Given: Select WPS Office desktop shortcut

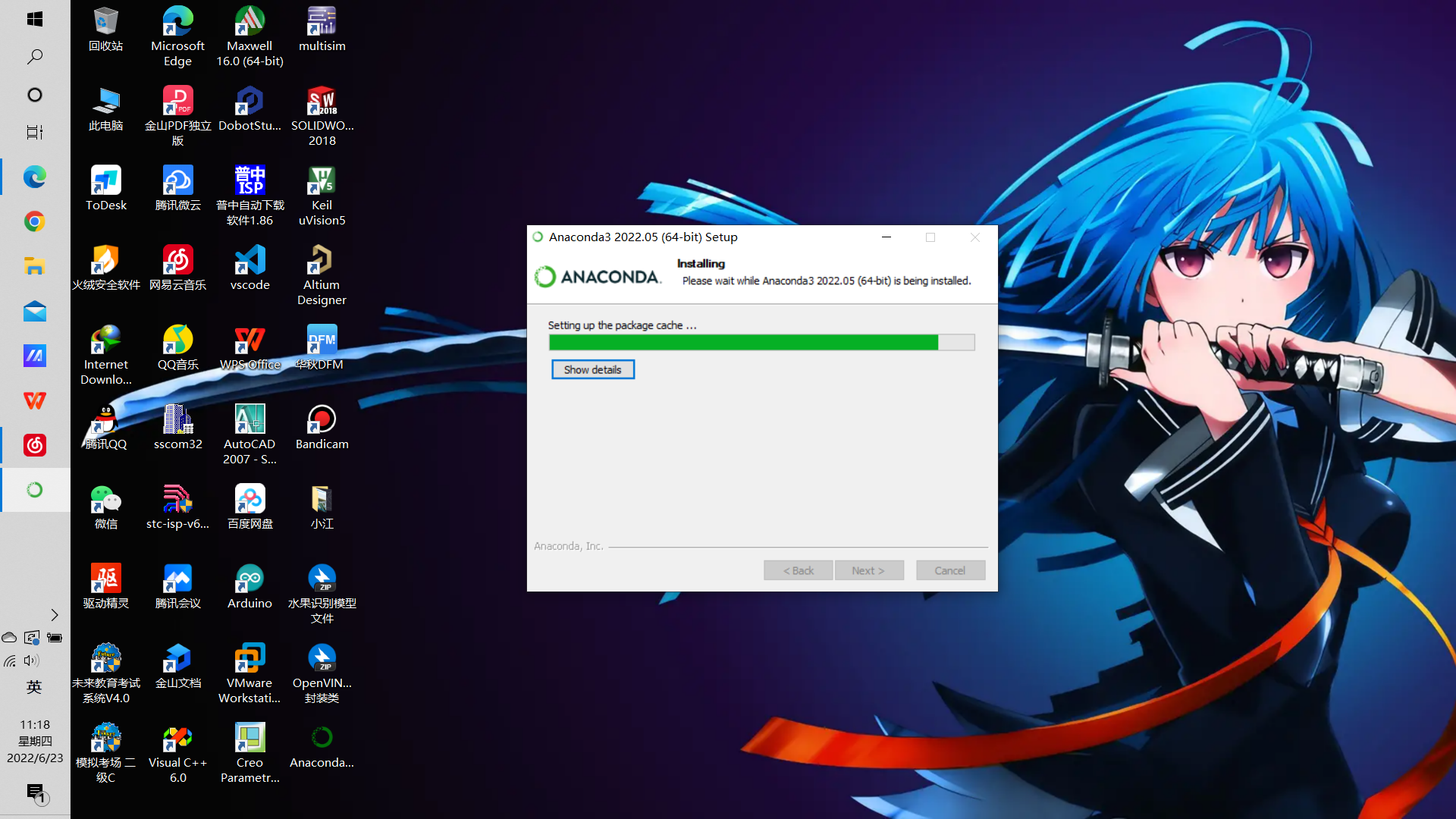Looking at the screenshot, I should (249, 349).
